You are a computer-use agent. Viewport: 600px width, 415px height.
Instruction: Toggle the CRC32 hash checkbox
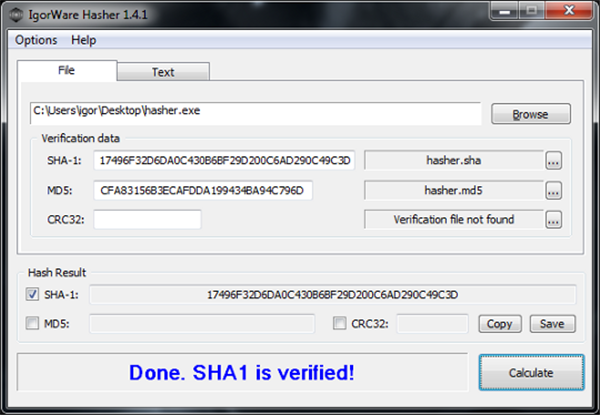click(340, 323)
